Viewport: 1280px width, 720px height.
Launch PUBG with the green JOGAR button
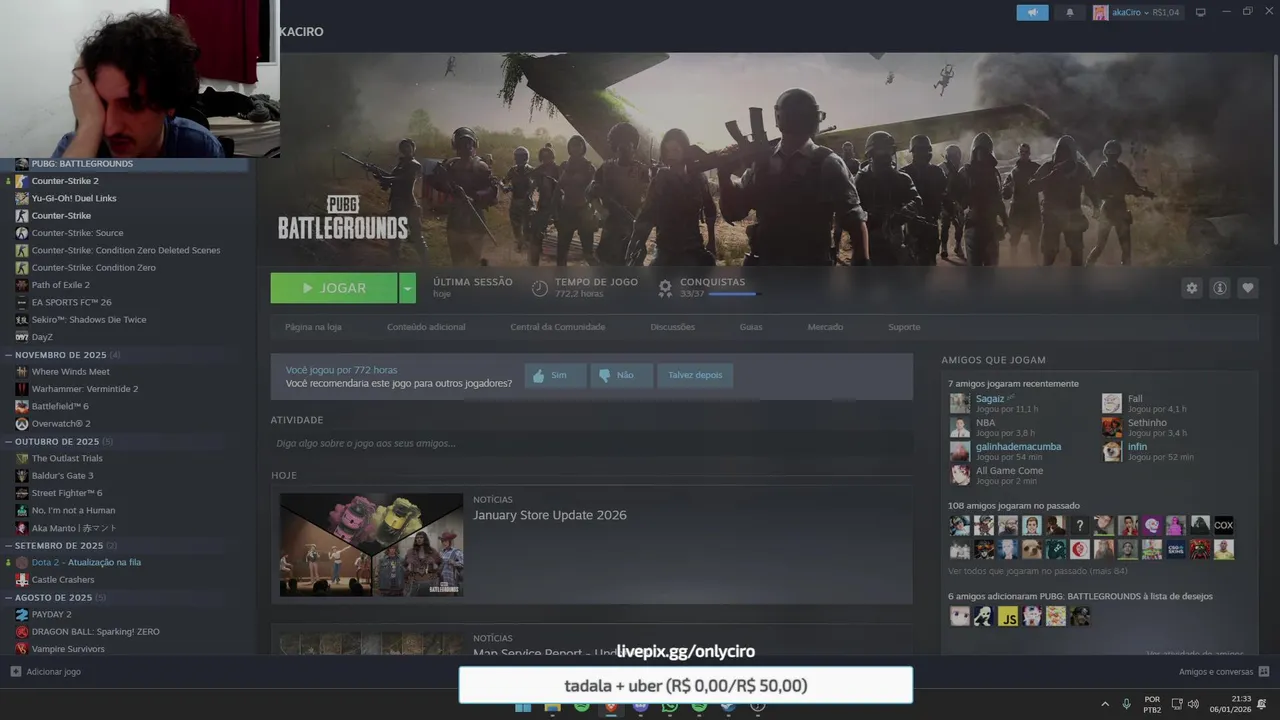(x=334, y=288)
